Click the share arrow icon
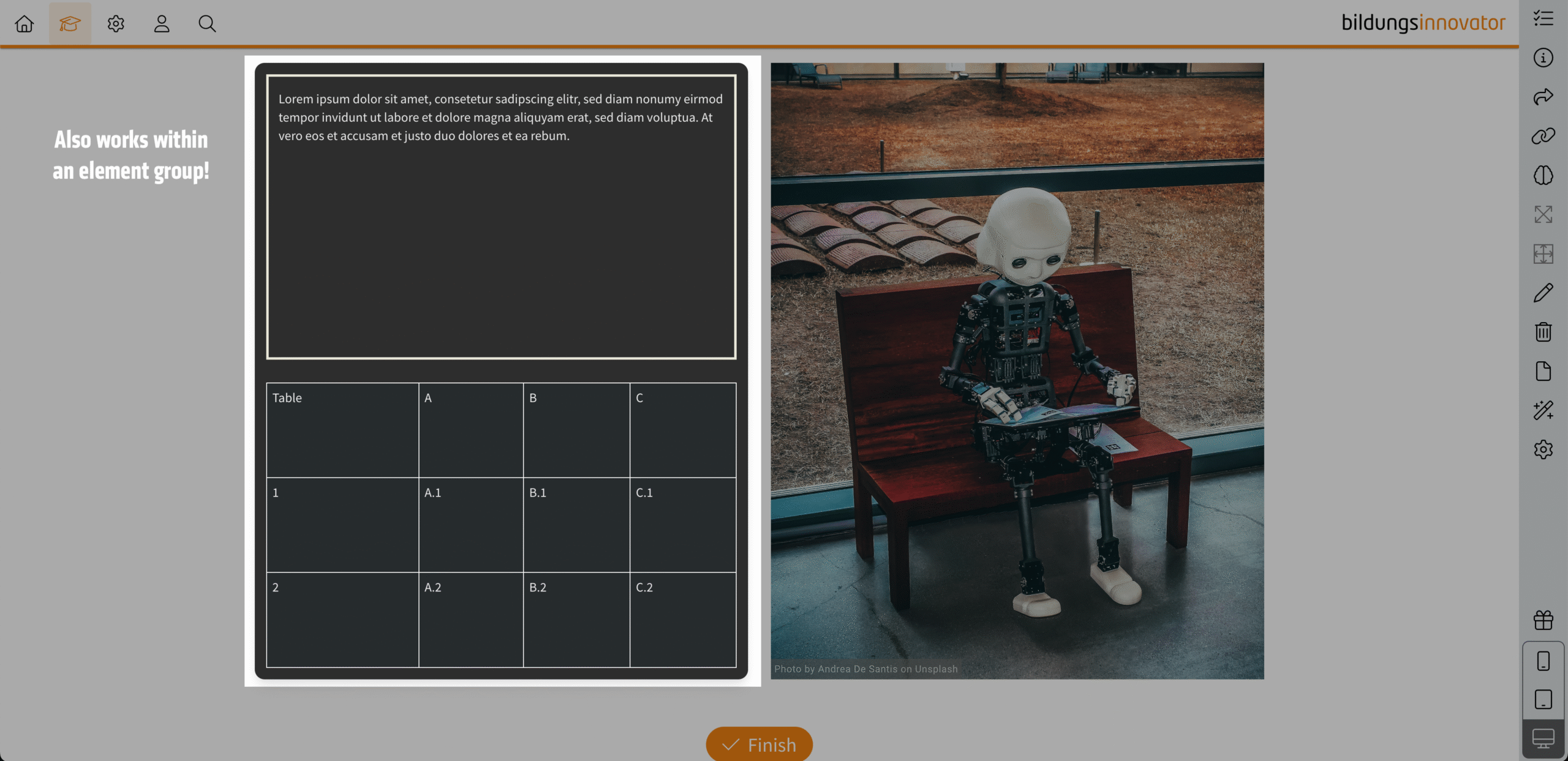The image size is (1568, 761). point(1543,97)
